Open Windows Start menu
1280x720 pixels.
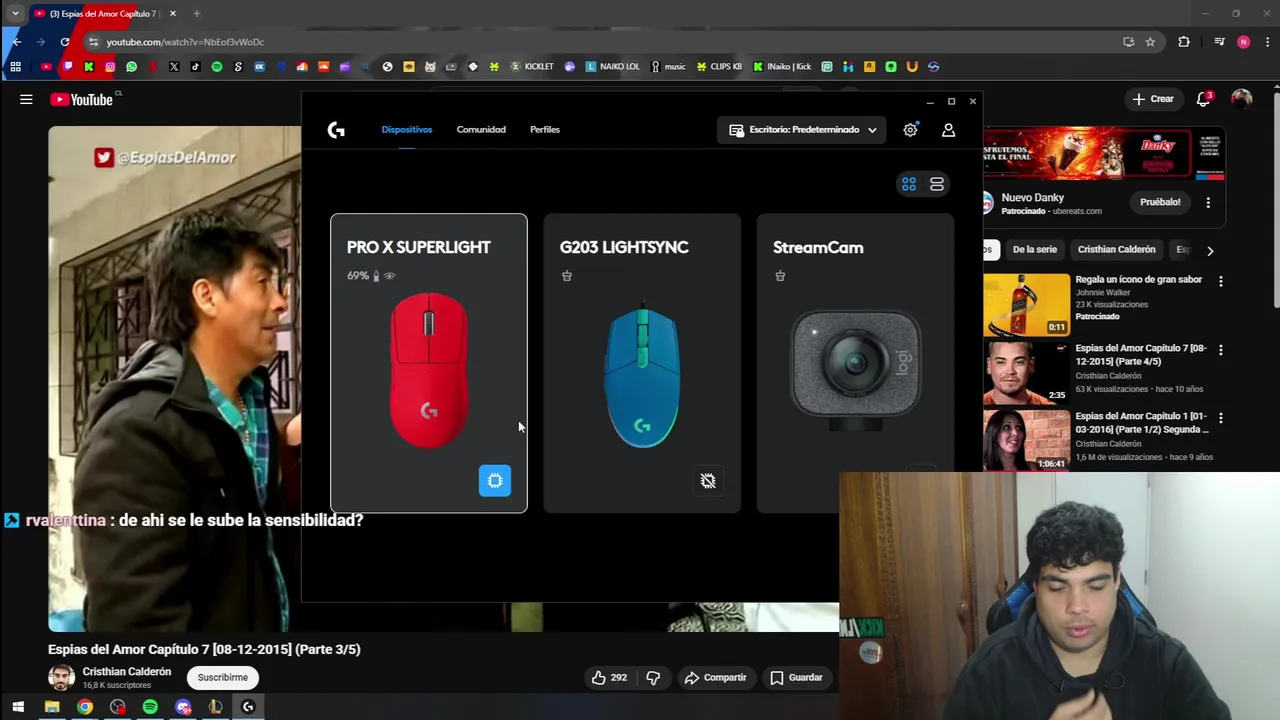point(18,707)
